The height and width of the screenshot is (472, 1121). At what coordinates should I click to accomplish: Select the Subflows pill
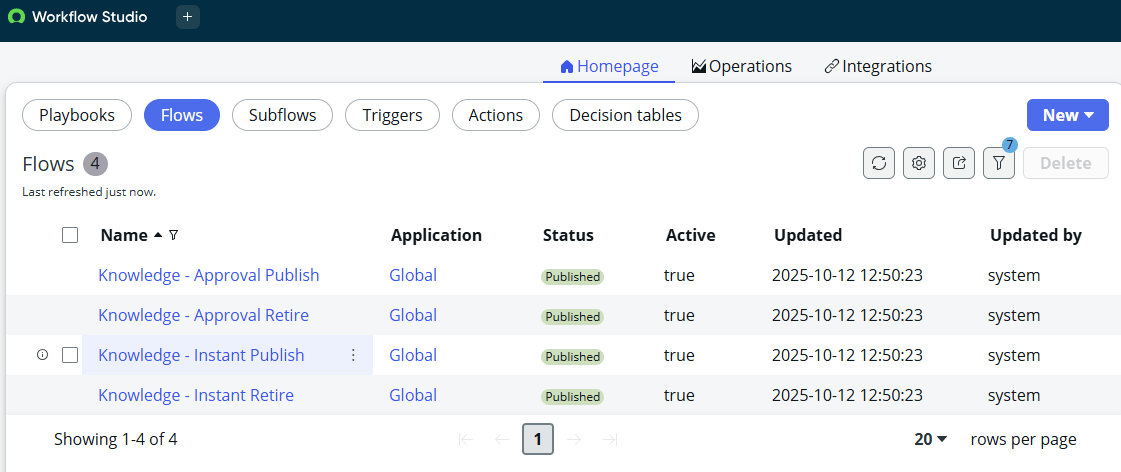click(x=282, y=115)
